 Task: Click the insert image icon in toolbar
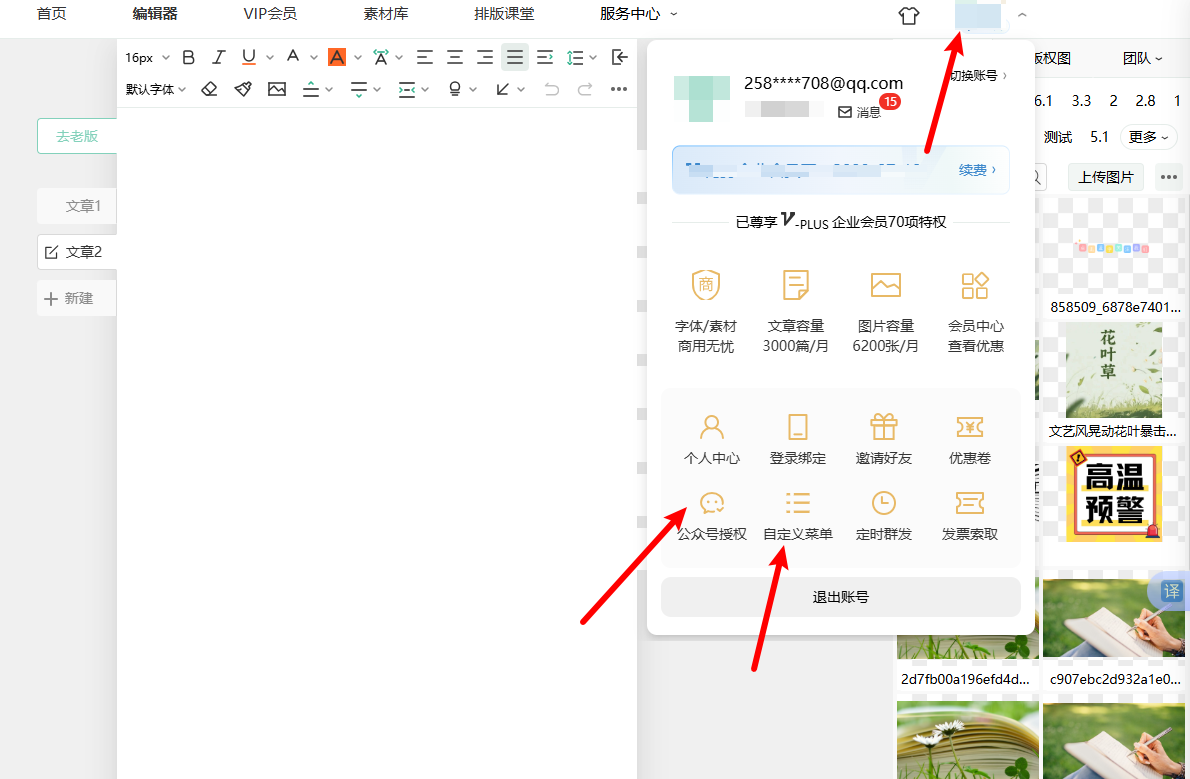pyautogui.click(x=277, y=89)
